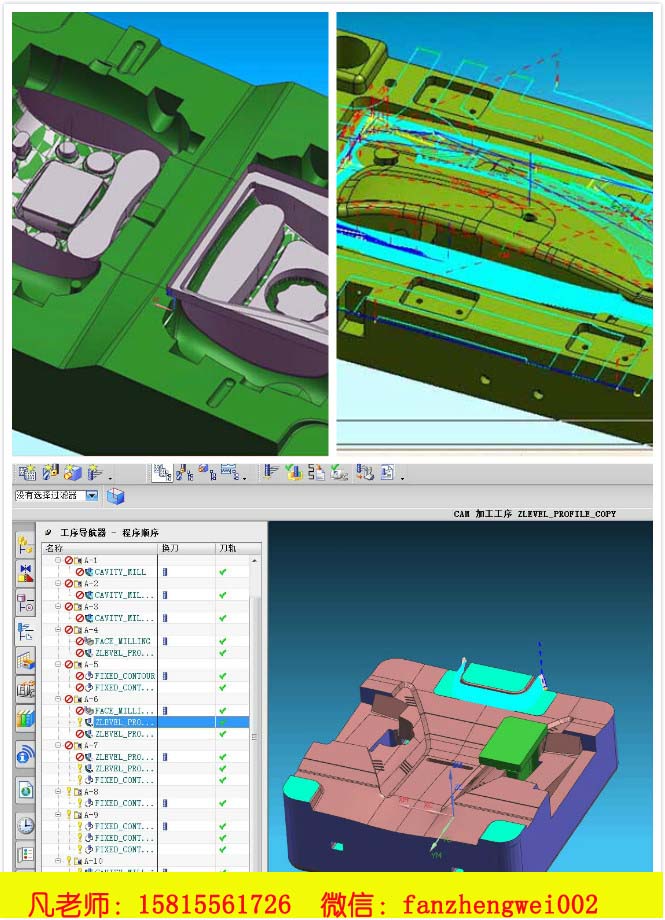Select the CAVITY_MILL operation under A-1
This screenshot has width=665, height=920.
(x=120, y=572)
